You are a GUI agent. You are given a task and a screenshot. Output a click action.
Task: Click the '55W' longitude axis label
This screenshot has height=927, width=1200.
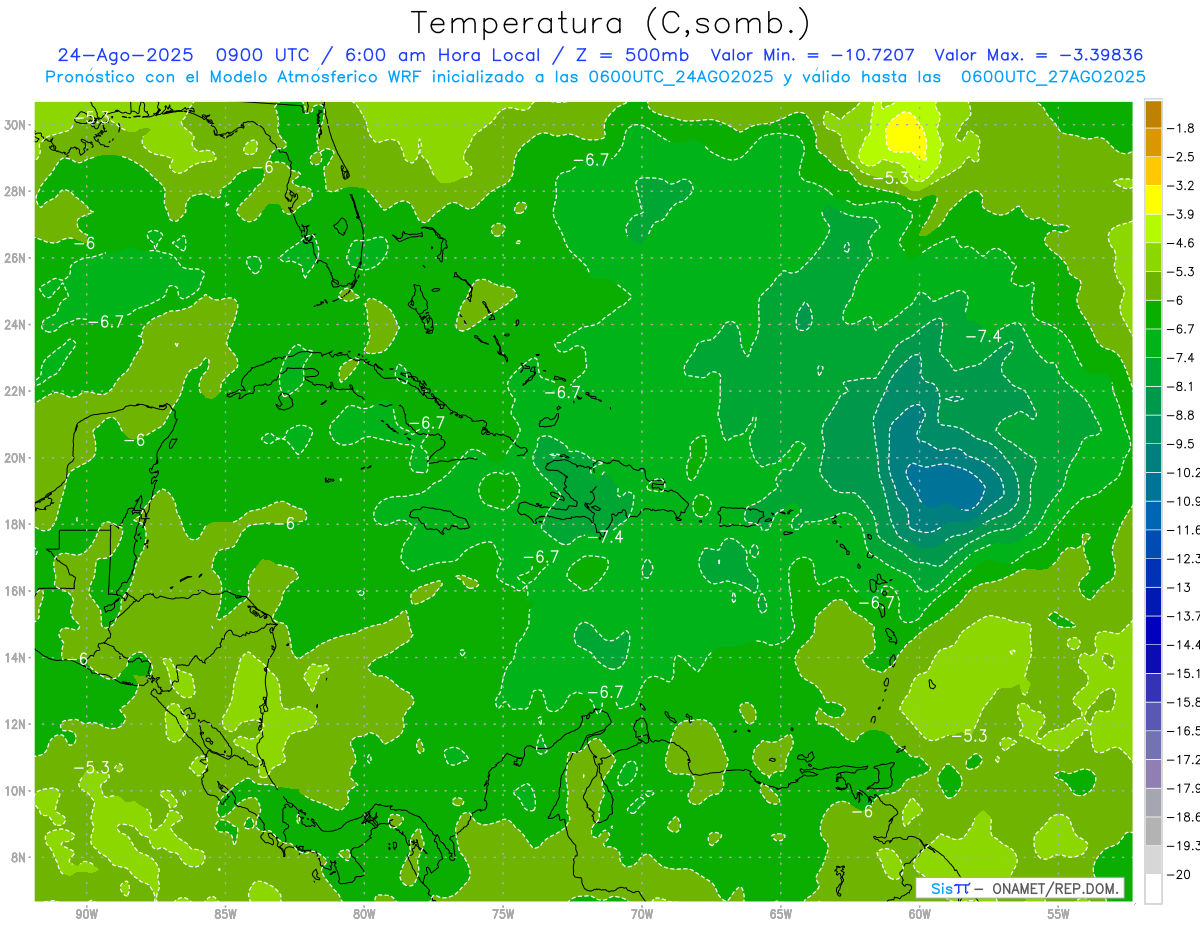pos(1059,914)
